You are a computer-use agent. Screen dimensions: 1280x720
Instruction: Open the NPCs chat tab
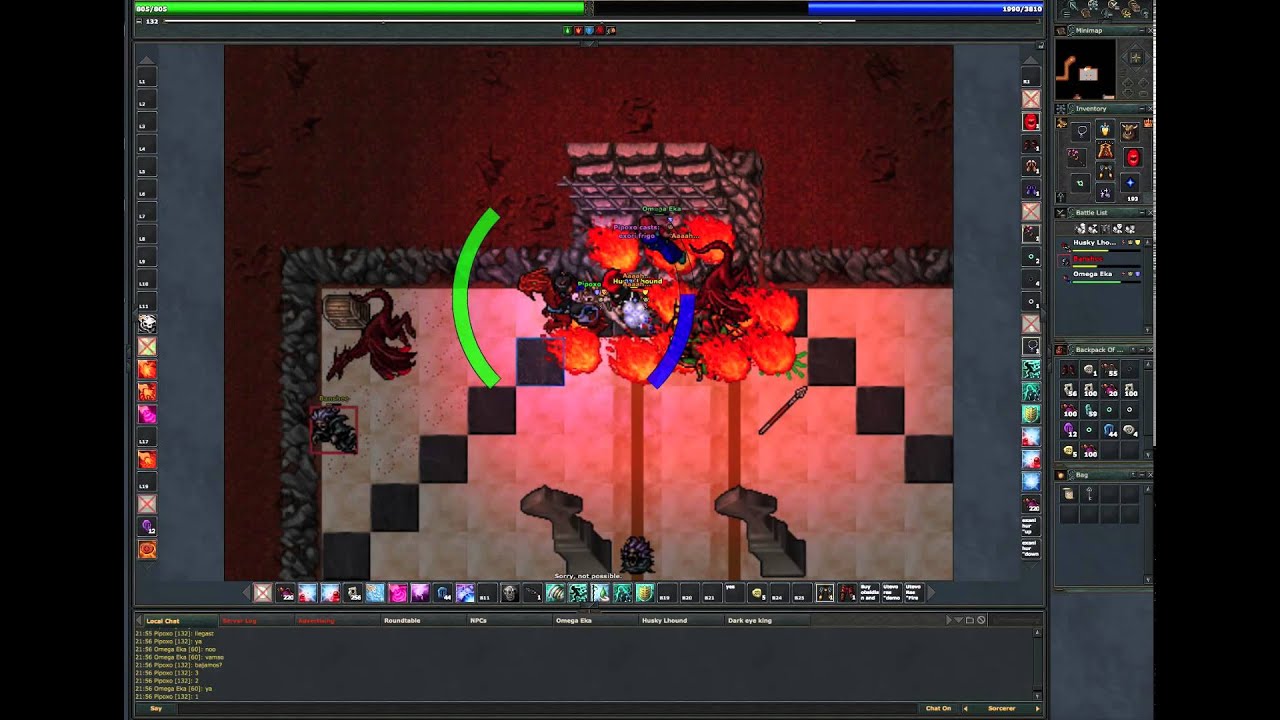[508, 621]
